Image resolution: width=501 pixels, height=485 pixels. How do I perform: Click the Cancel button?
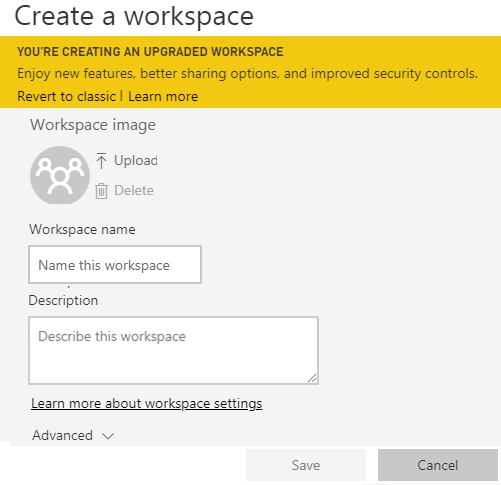[x=438, y=465]
